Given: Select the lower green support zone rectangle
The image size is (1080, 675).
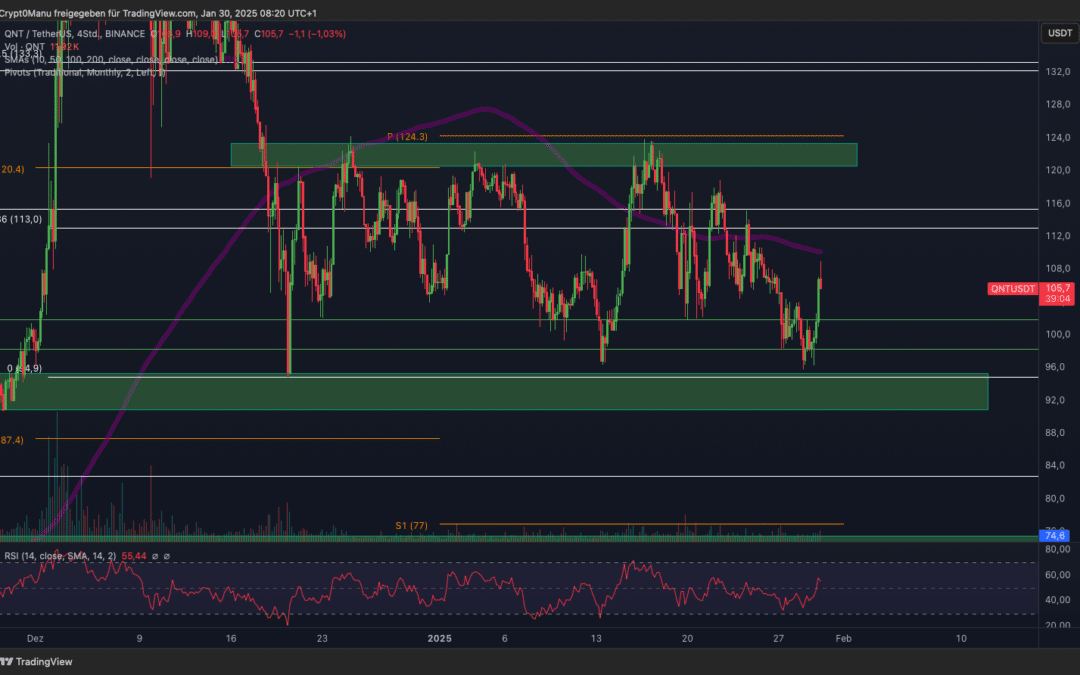Looking at the screenshot, I should pos(496,392).
